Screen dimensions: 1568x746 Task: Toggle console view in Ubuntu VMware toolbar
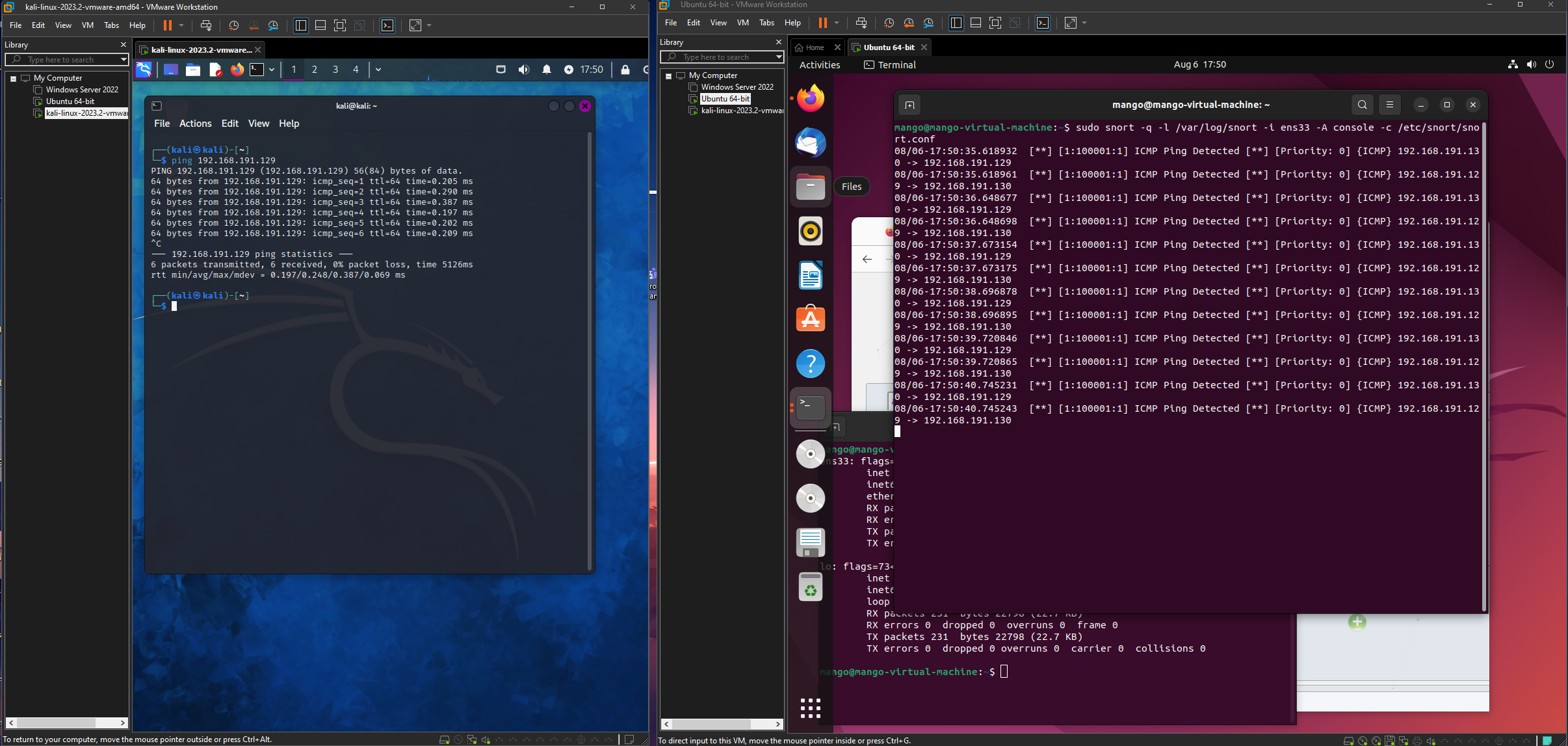pos(1043,23)
